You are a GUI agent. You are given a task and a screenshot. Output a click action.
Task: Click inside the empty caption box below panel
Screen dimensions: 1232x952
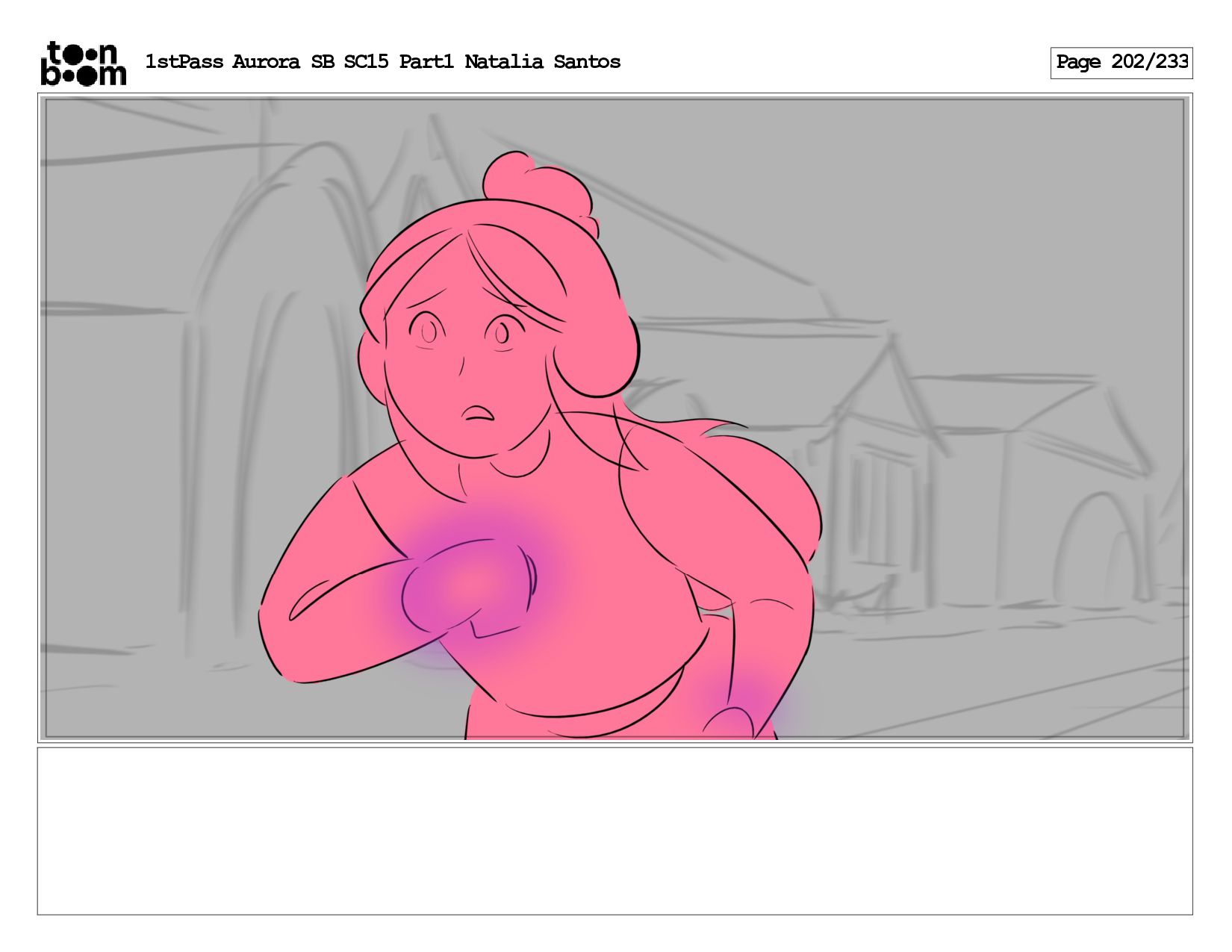pos(615,831)
